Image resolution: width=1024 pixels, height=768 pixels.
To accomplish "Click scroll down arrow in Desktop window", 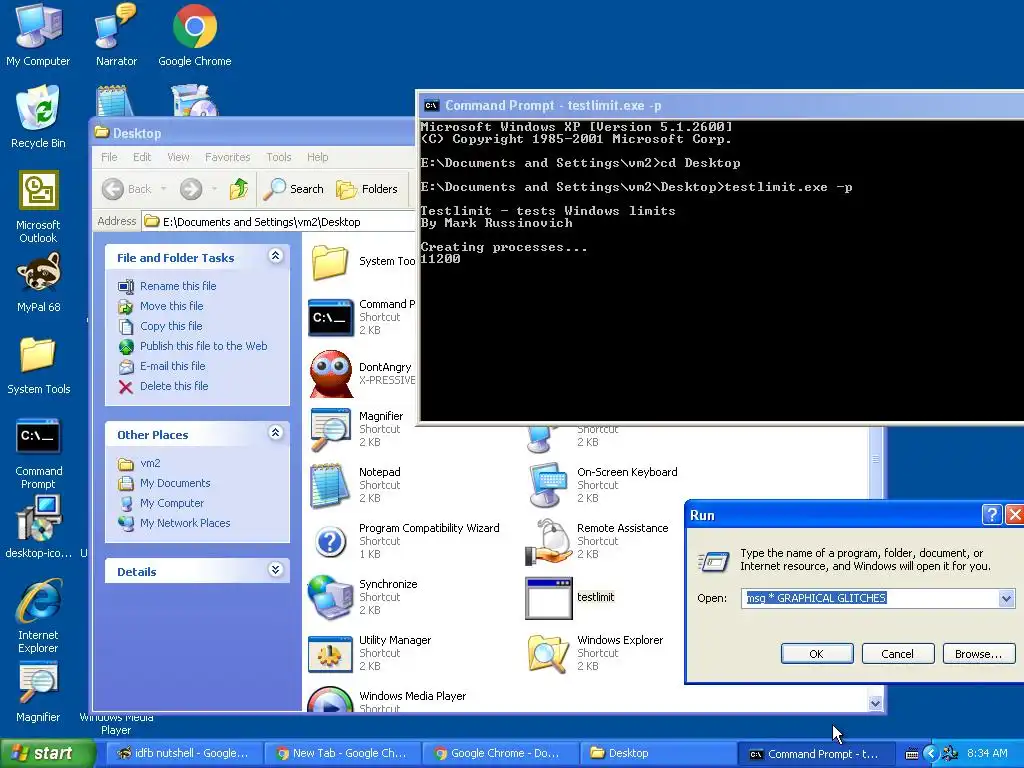I will point(876,703).
